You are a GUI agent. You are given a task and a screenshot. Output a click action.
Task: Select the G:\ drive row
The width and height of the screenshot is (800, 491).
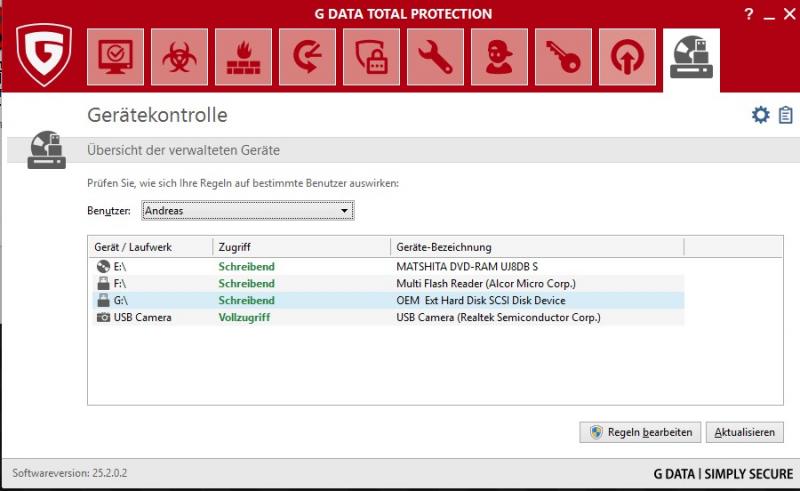388,300
